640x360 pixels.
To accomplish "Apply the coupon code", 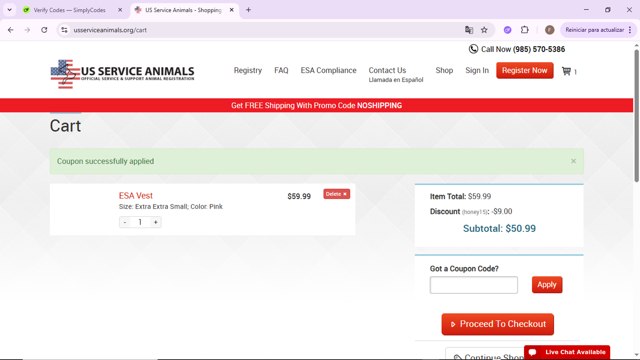I will 547,284.
